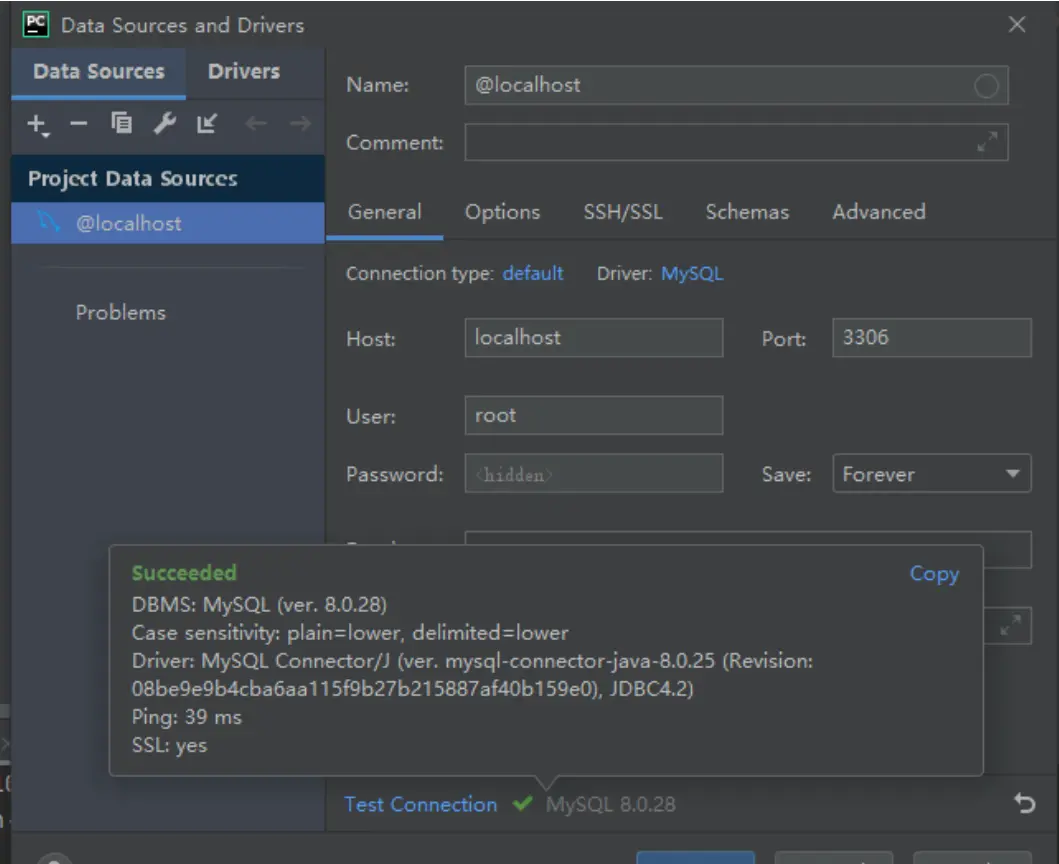Click the Succeeded status text
Image resolution: width=1059 pixels, height=864 pixels.
[184, 573]
